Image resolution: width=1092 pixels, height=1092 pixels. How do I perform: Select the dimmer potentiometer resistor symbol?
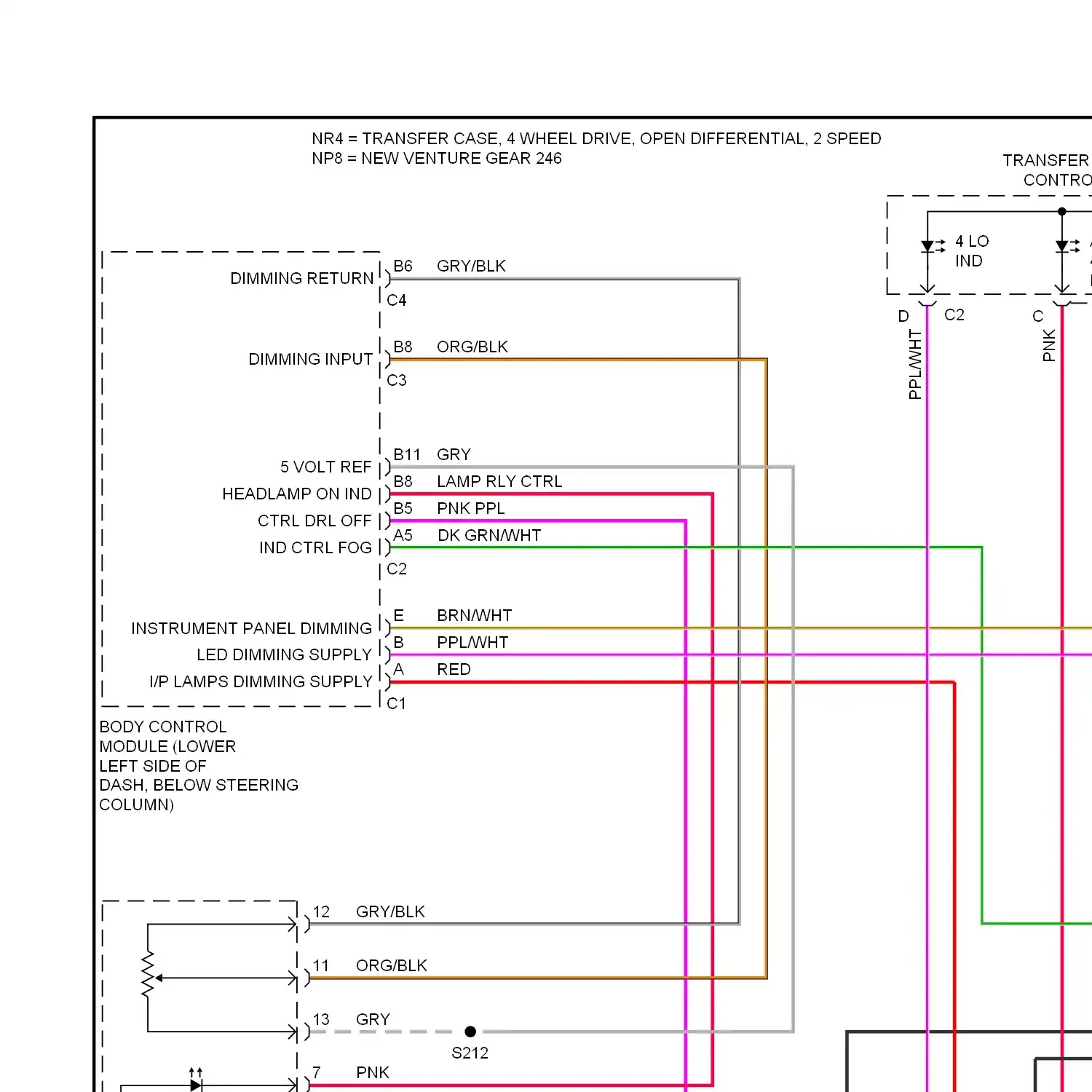149,975
